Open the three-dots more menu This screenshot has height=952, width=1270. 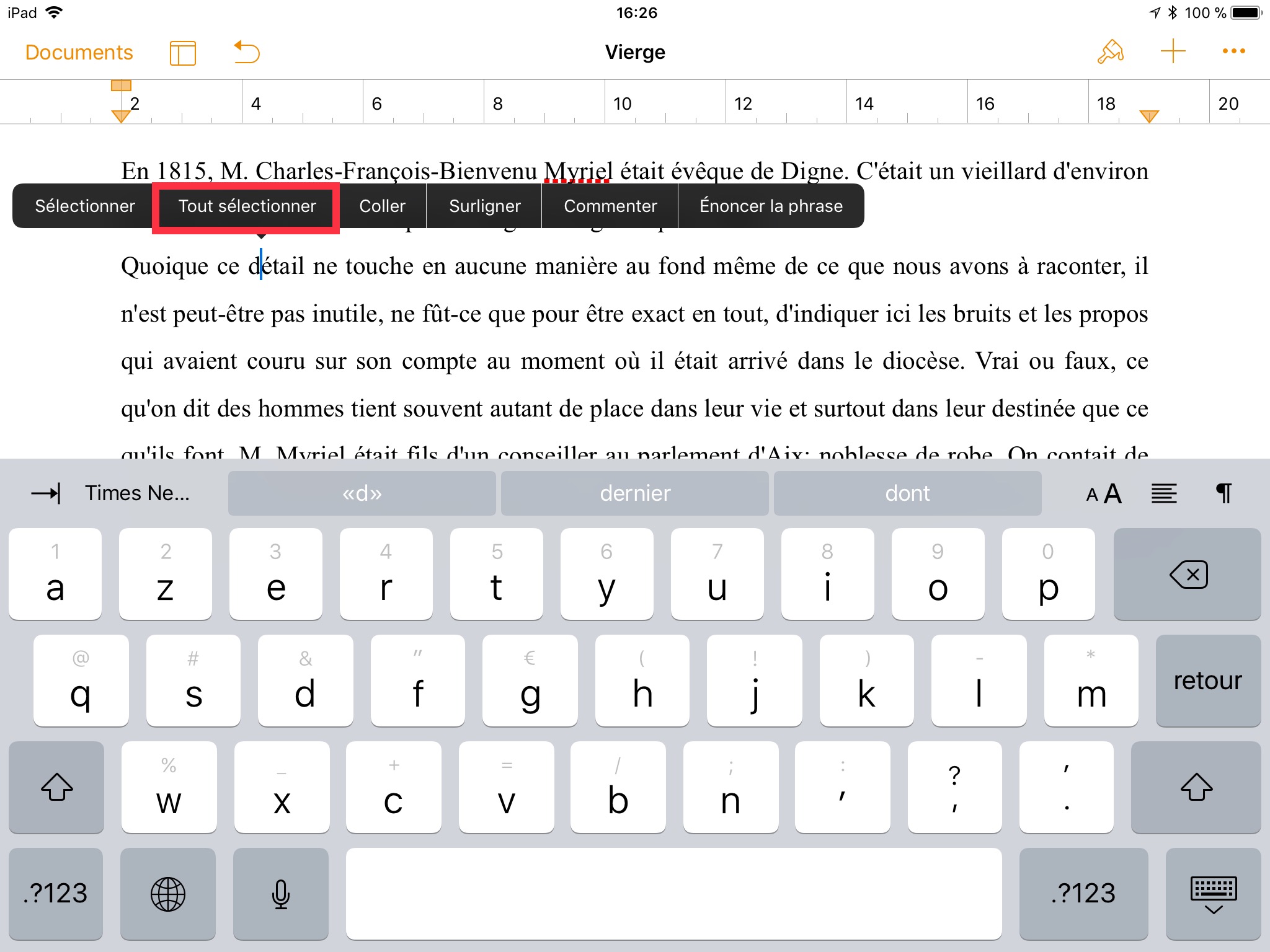point(1233,51)
